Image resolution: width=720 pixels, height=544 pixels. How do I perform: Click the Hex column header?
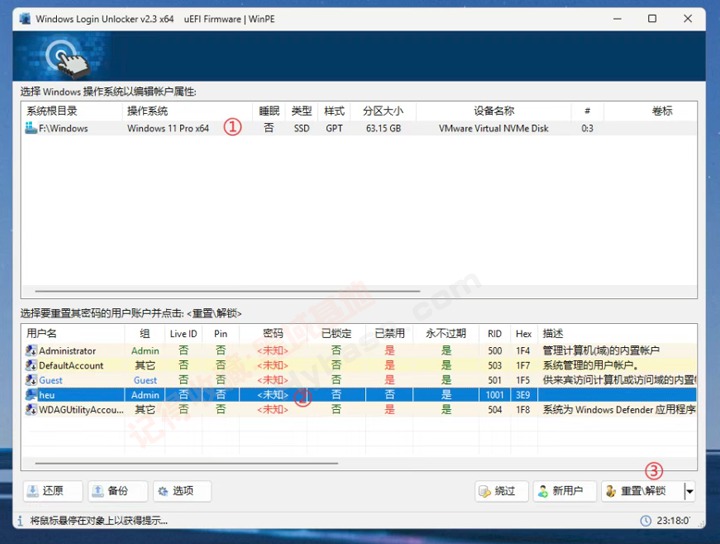point(523,334)
